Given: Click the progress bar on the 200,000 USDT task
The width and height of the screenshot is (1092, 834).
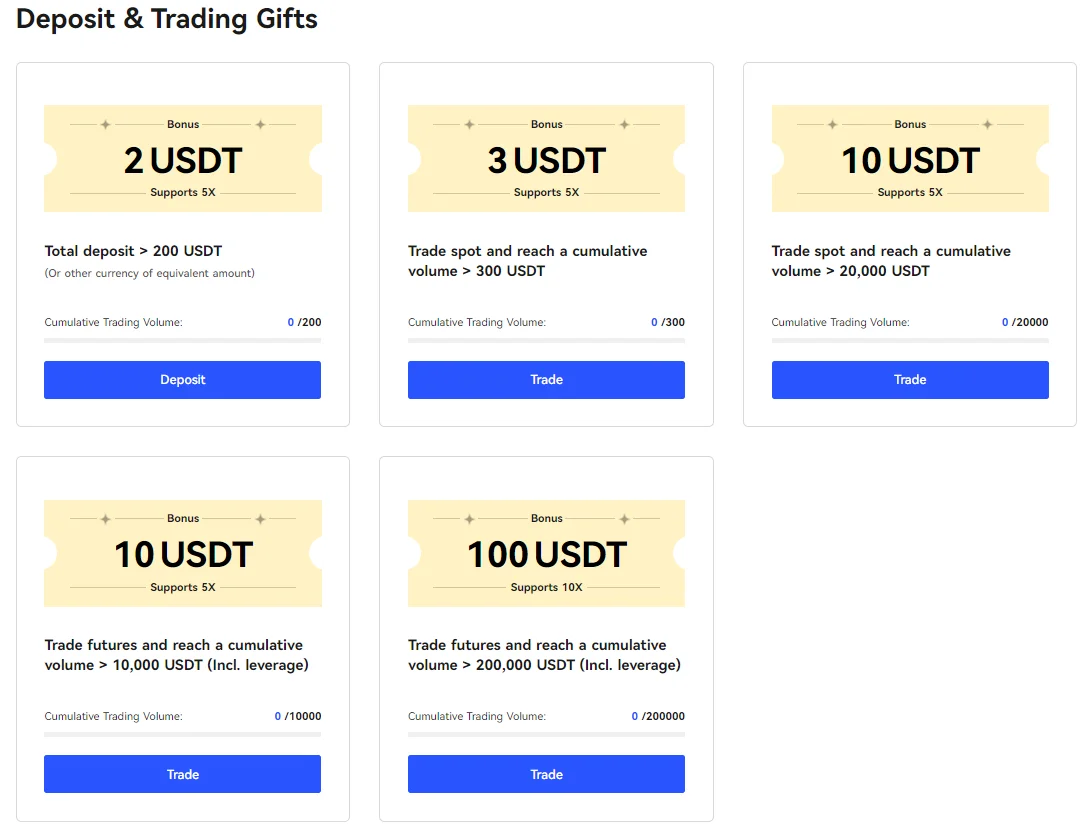Looking at the screenshot, I should [x=546, y=735].
